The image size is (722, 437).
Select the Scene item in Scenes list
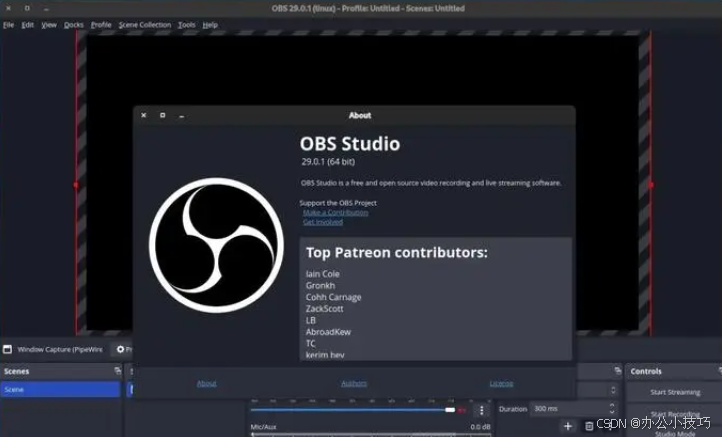pyautogui.click(x=60, y=390)
